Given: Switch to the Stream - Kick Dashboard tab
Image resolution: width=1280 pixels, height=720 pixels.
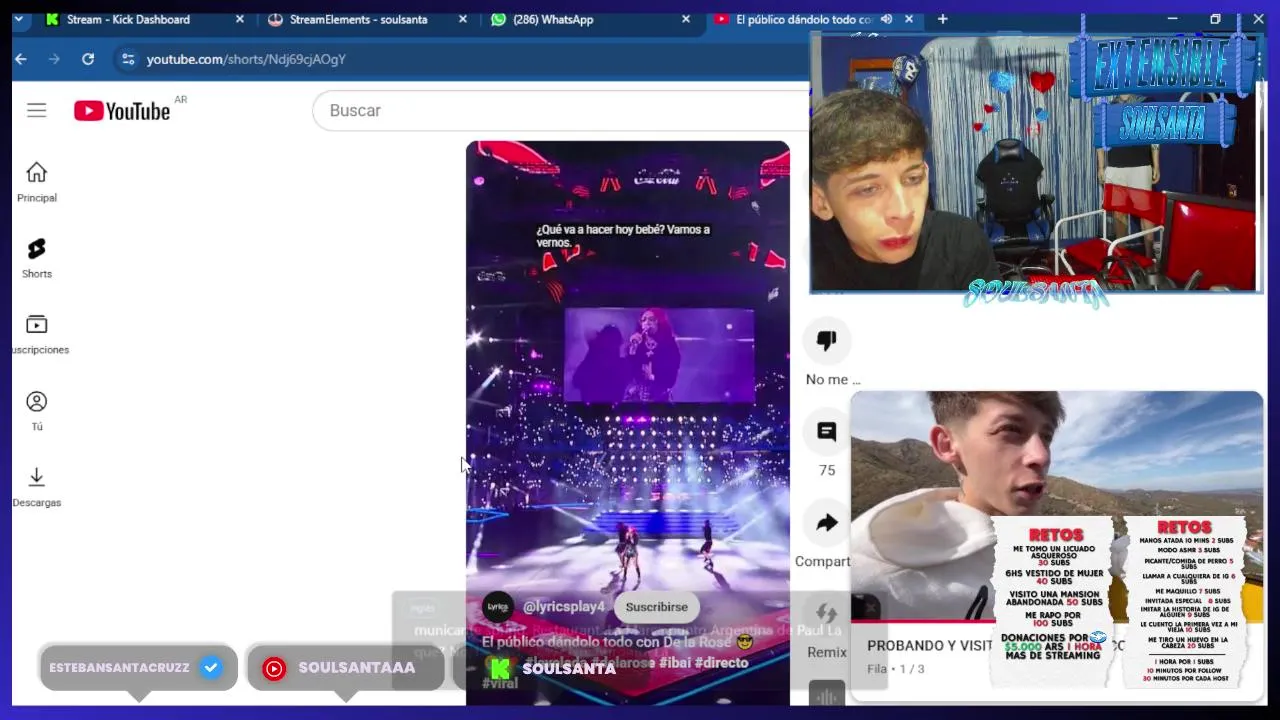Looking at the screenshot, I should pyautogui.click(x=128, y=19).
